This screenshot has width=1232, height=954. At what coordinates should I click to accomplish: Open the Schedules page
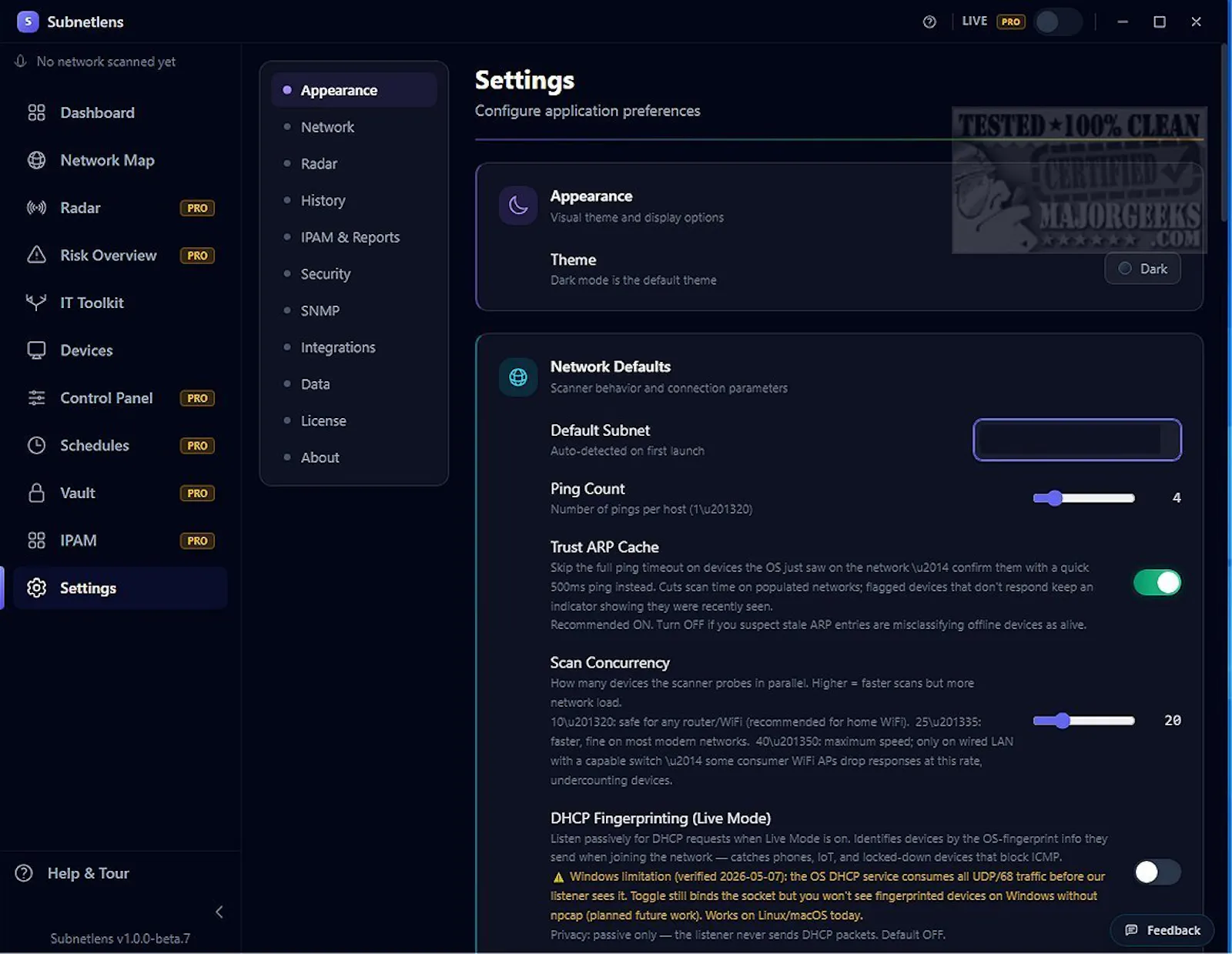pyautogui.click(x=121, y=445)
